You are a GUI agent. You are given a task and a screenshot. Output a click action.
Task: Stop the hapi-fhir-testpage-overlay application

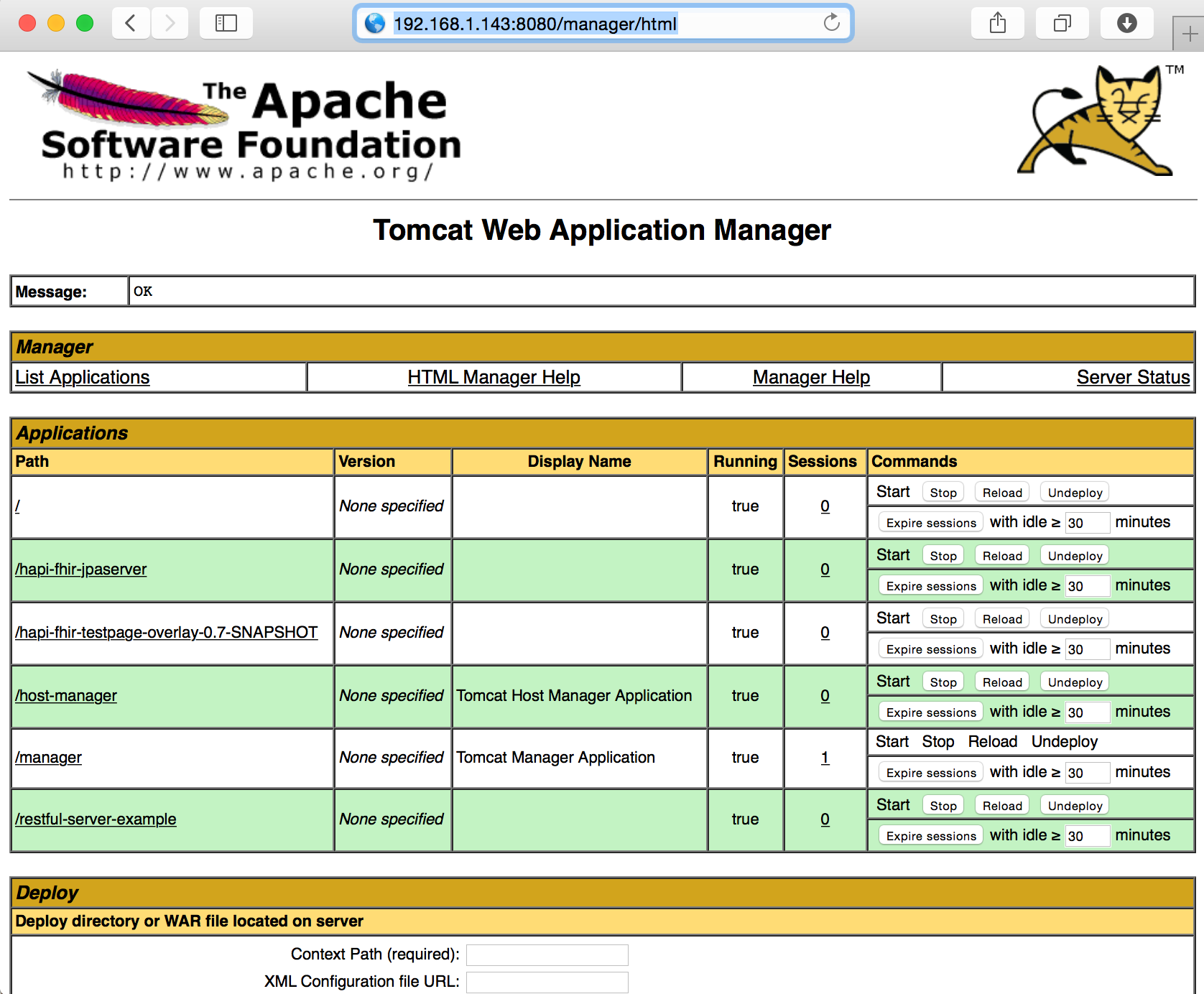tap(943, 619)
